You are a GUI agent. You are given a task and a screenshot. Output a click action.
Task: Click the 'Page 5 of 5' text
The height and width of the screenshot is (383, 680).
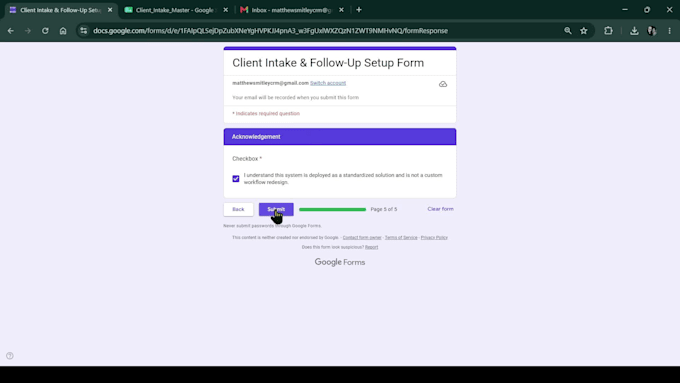(x=383, y=209)
